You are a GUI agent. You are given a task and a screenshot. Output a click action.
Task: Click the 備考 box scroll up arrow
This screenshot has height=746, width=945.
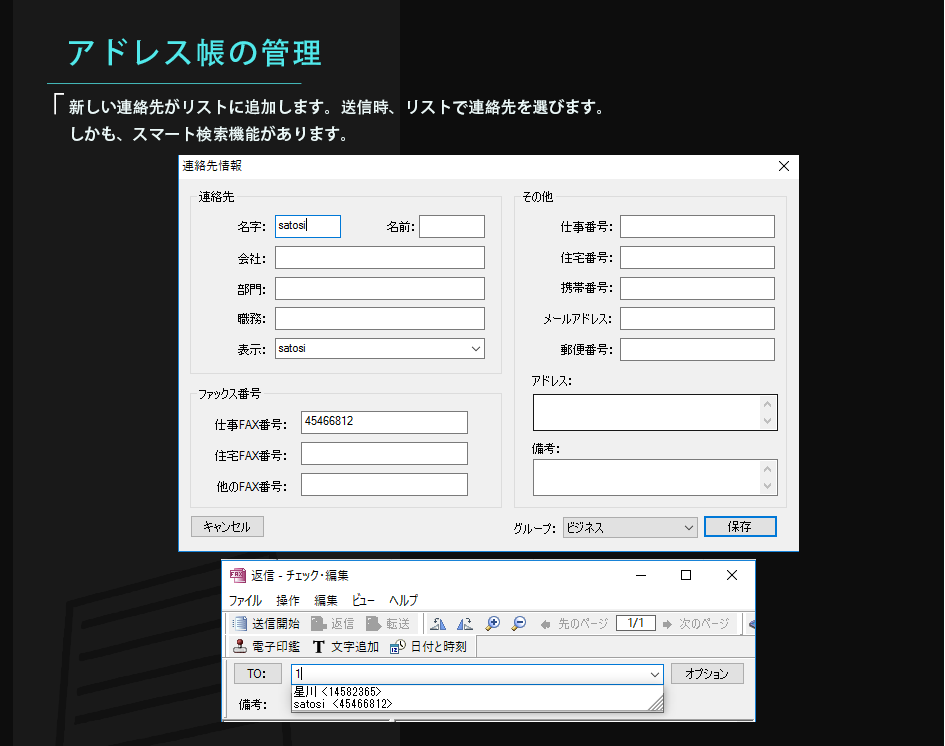767,469
